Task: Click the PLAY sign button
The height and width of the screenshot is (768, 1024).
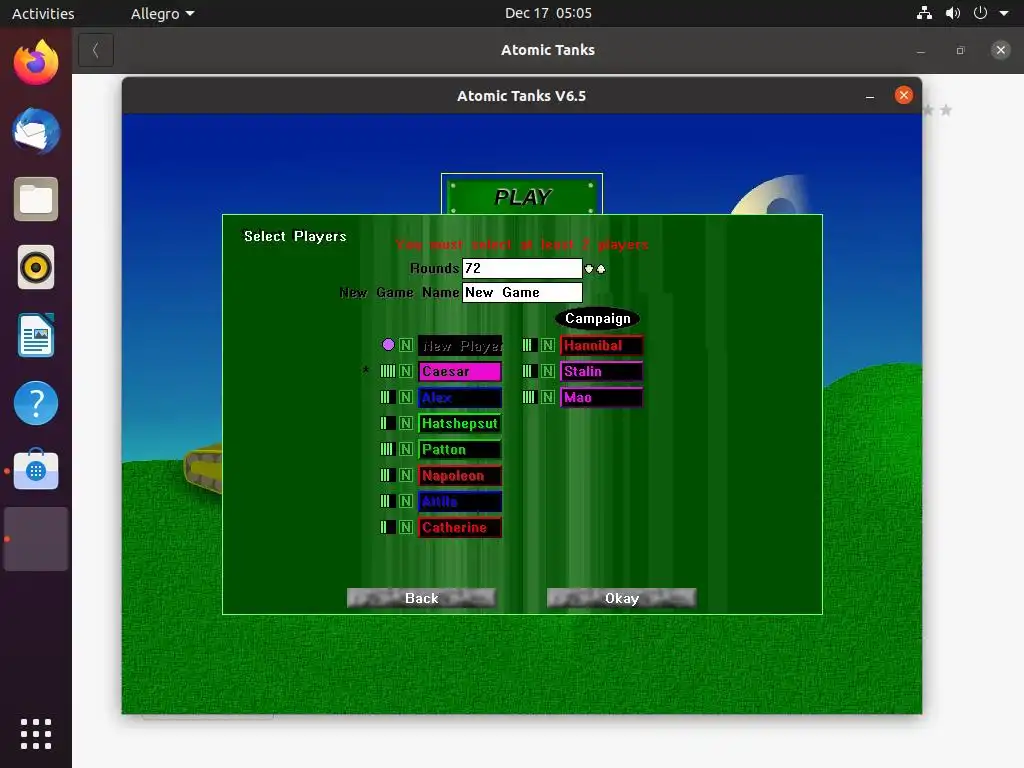Action: click(x=522, y=196)
